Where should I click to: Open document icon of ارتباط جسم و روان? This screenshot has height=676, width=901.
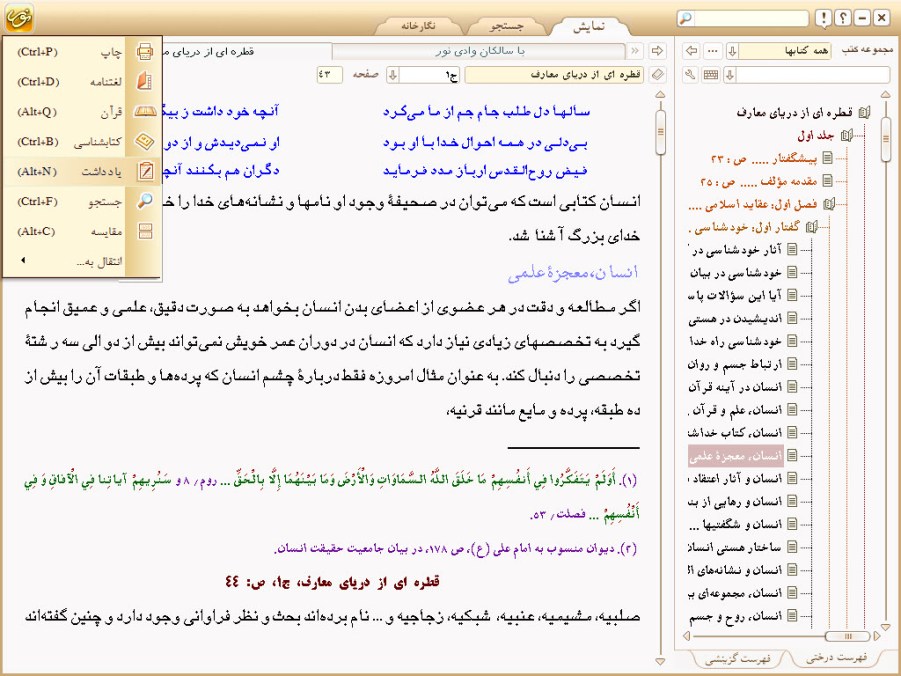[x=792, y=364]
